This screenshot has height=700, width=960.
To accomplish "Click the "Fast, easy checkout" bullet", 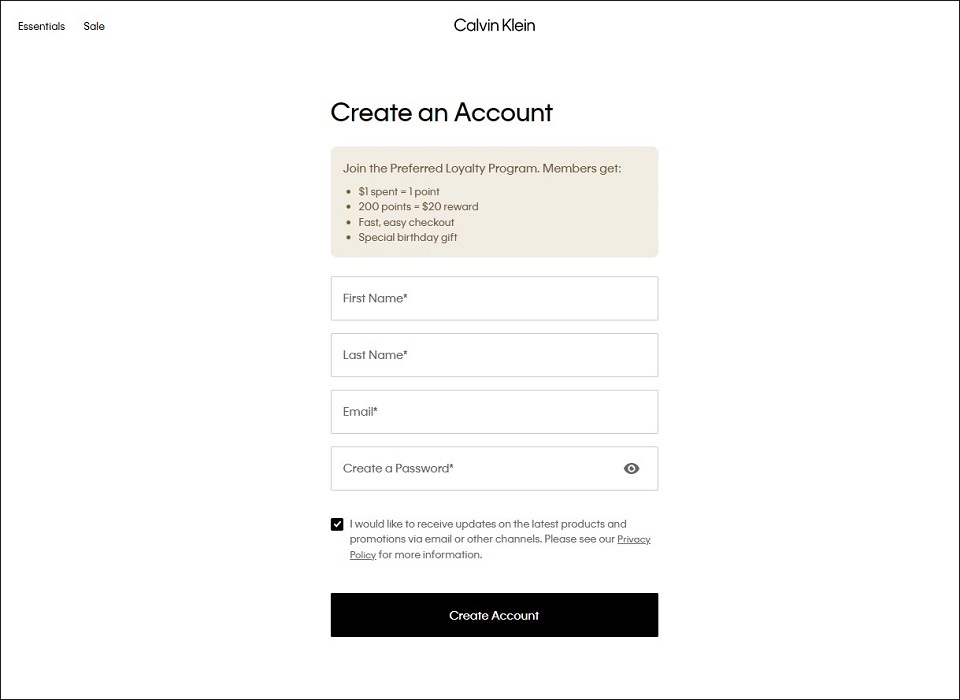I will [406, 222].
